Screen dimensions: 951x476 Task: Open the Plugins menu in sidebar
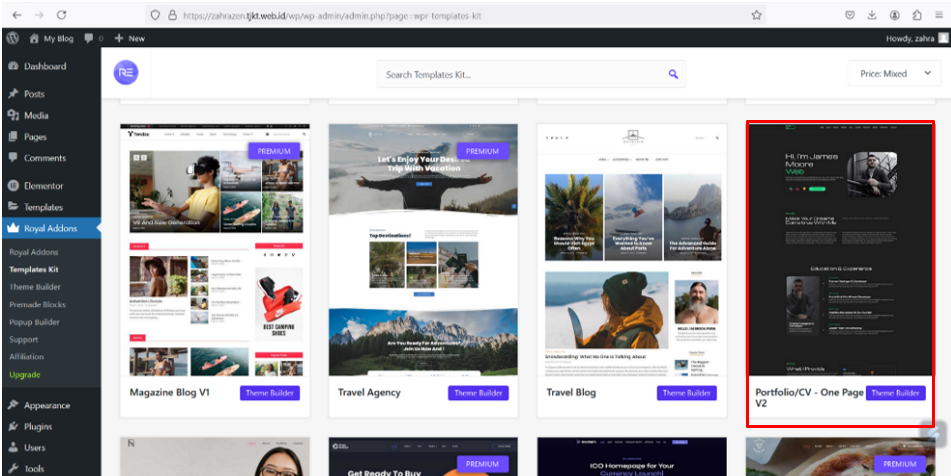(40, 426)
